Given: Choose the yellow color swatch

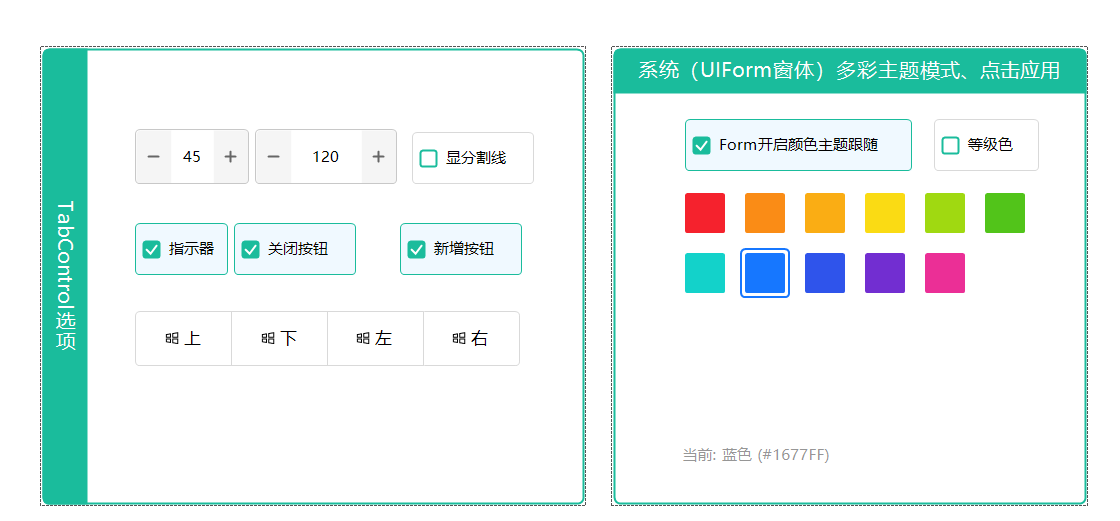Looking at the screenshot, I should pos(885,213).
